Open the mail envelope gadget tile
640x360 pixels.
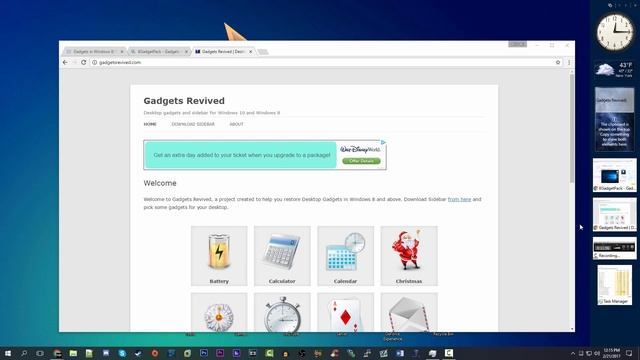[409, 312]
